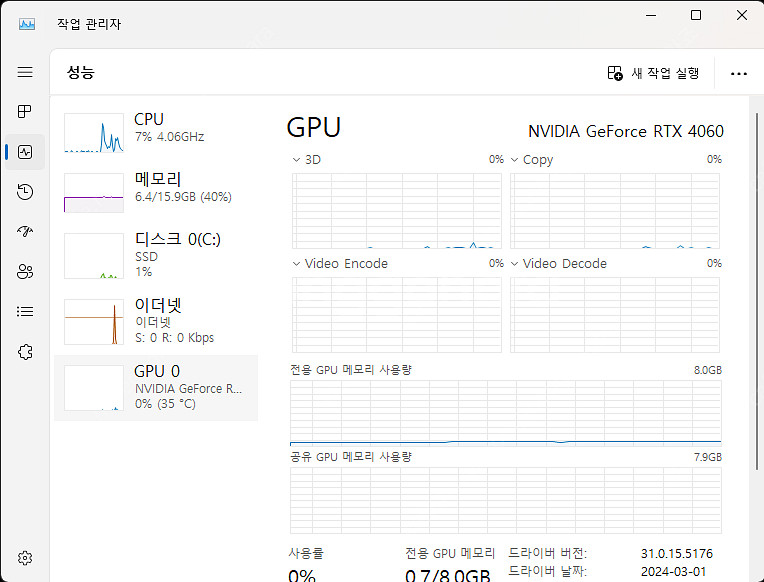Click the large GPU heading
Viewport: 764px width, 582px height.
(x=314, y=128)
